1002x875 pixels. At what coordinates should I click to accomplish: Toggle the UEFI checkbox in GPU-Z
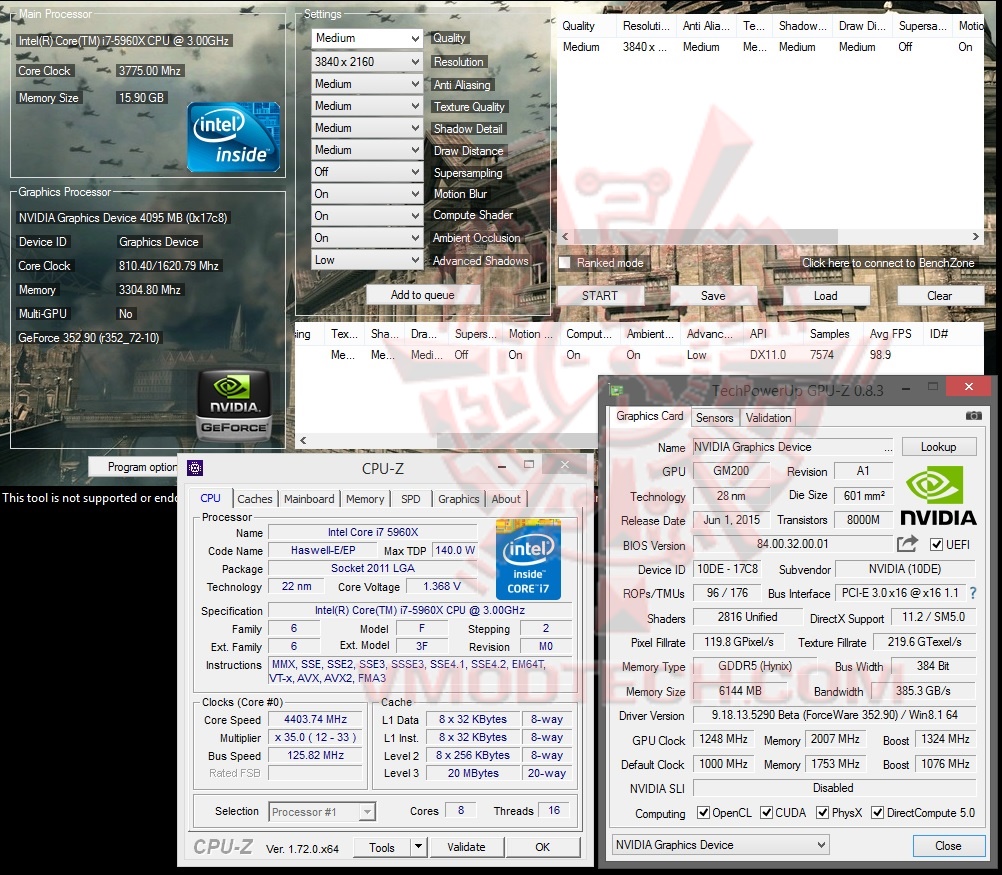coord(936,545)
